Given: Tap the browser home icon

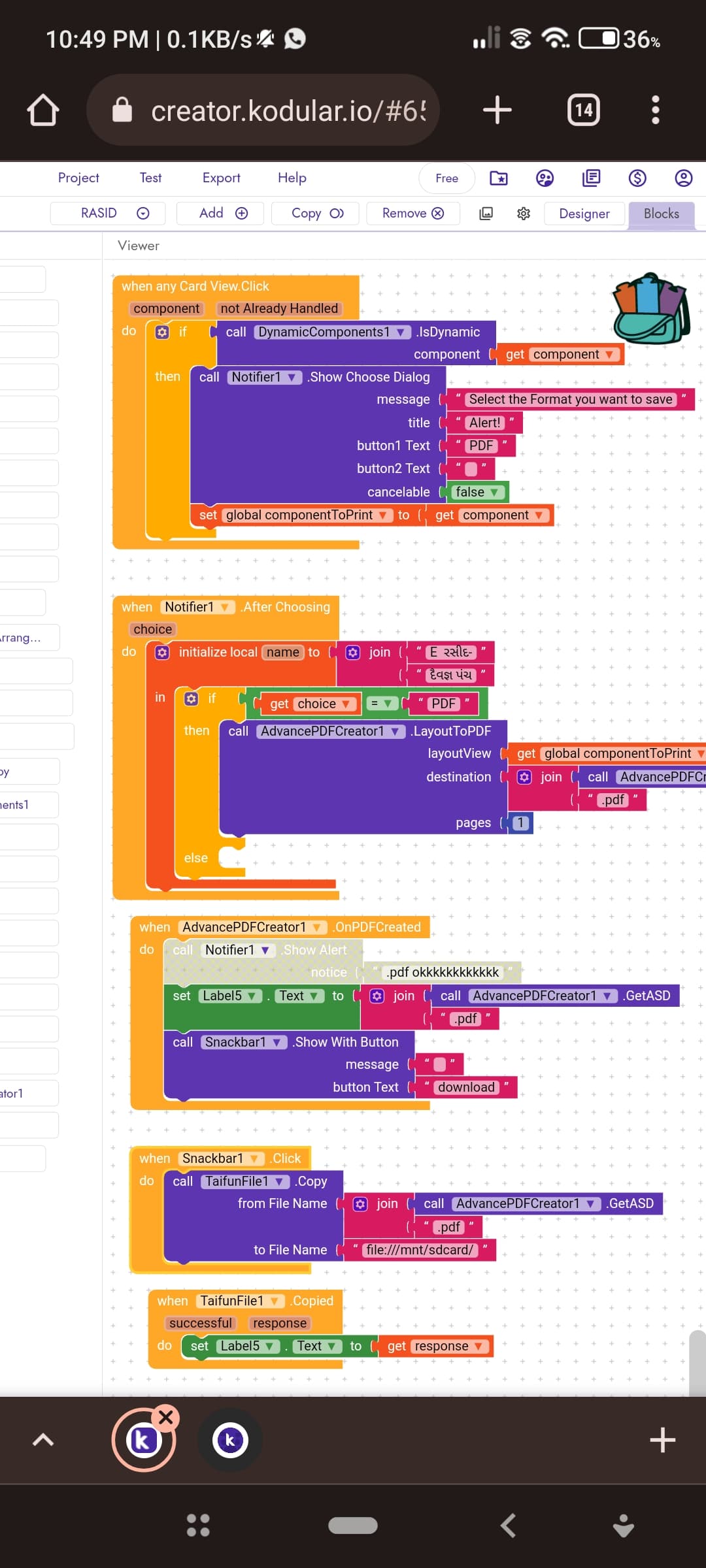Looking at the screenshot, I should tap(43, 110).
